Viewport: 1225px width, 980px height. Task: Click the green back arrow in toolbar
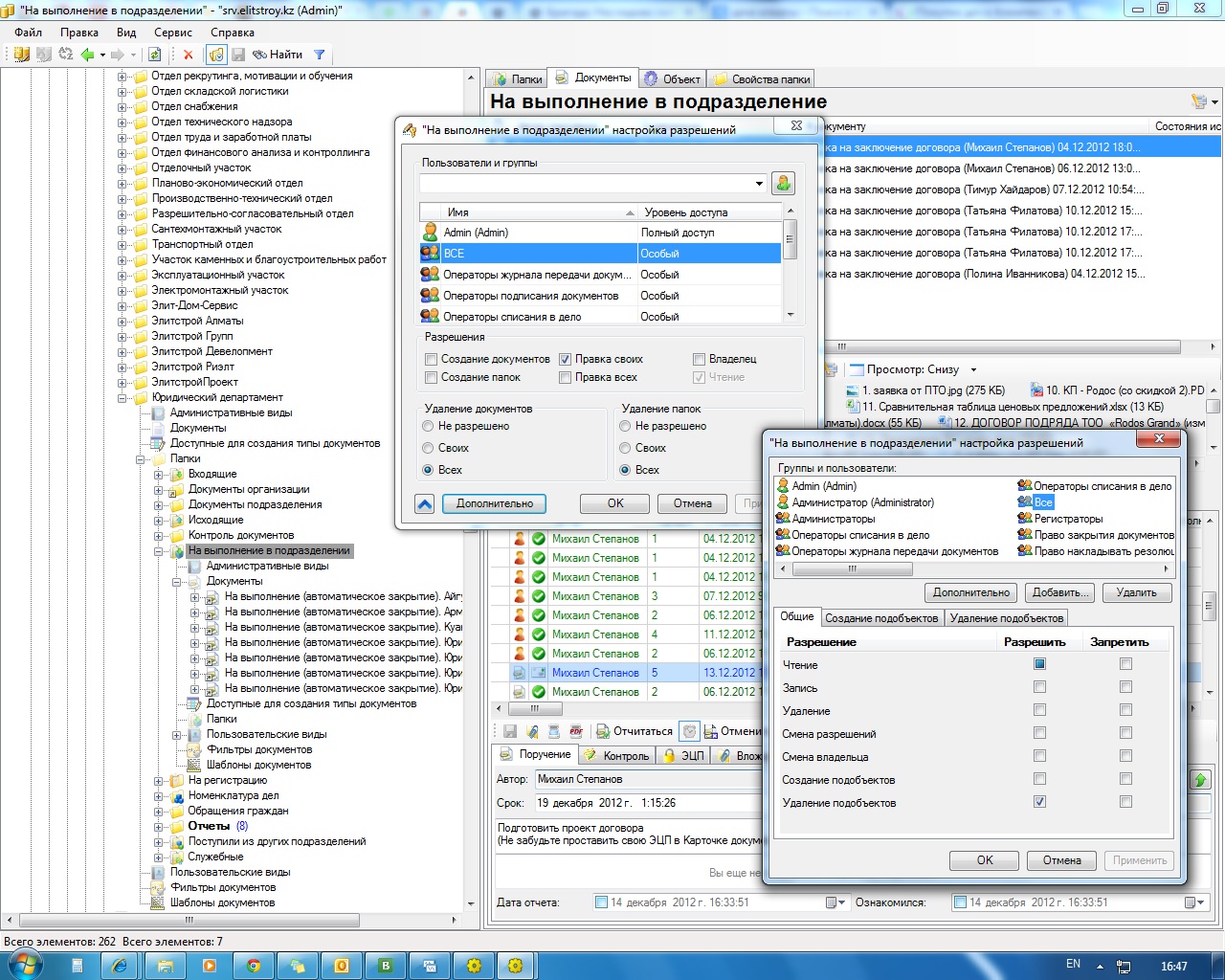pyautogui.click(x=88, y=55)
